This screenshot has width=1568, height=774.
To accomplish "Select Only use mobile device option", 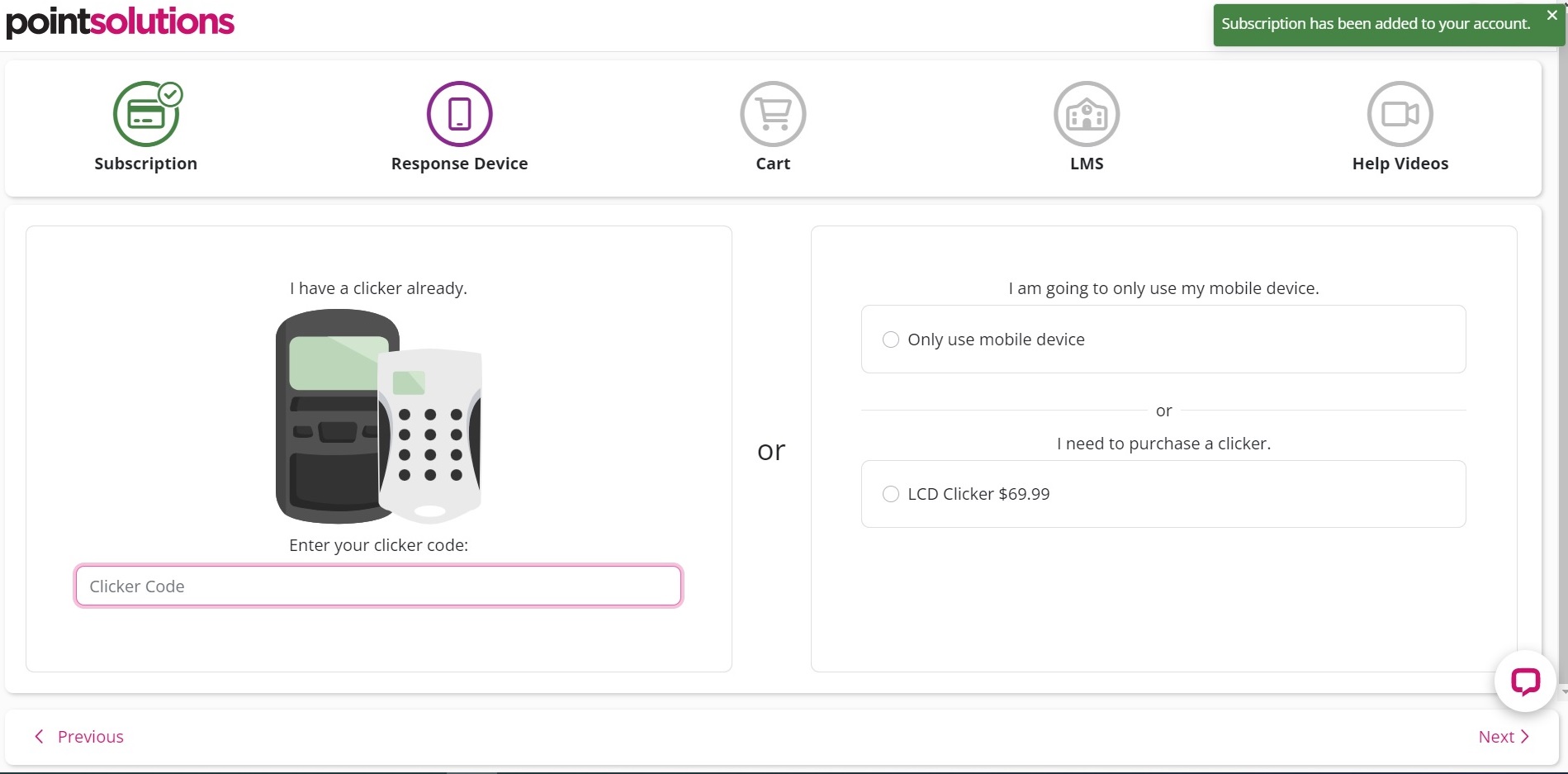I will pyautogui.click(x=891, y=340).
